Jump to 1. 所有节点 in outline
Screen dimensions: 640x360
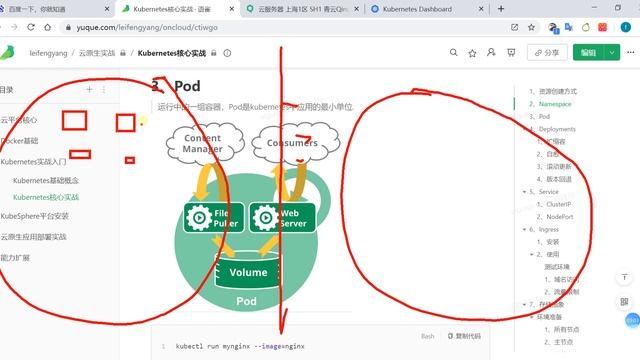(x=562, y=329)
